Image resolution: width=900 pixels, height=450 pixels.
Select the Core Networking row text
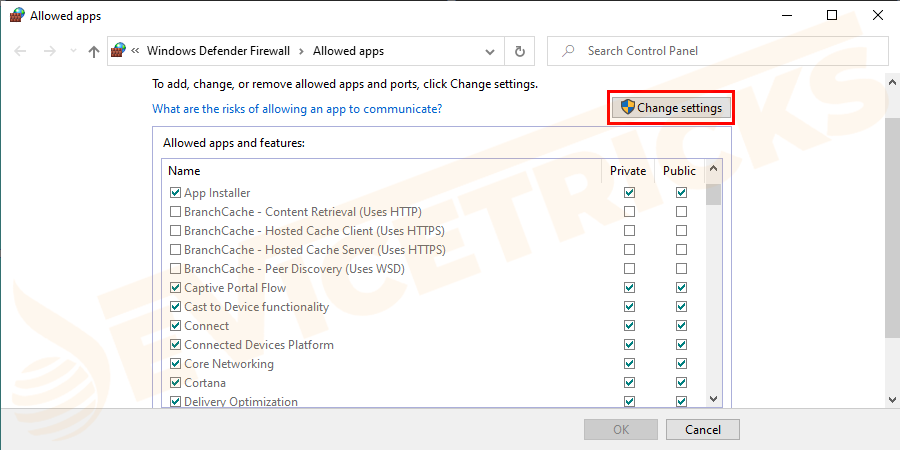click(x=229, y=364)
